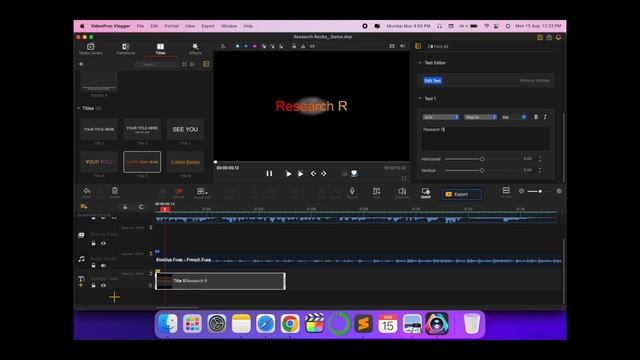Toggle the timeline header lock icon

[125, 207]
